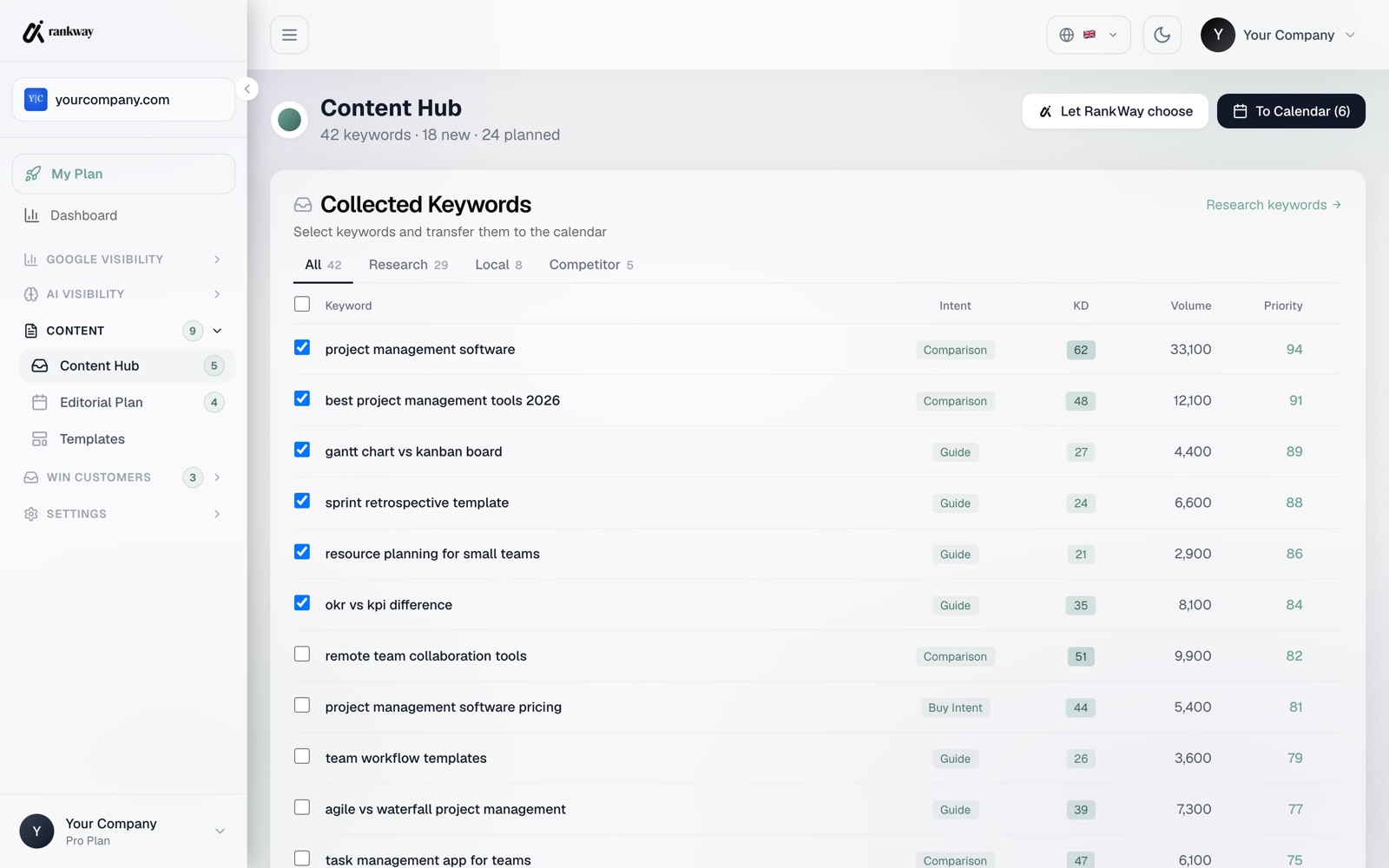Go to Dashboard
Viewport: 1389px width, 868px height.
pos(123,215)
